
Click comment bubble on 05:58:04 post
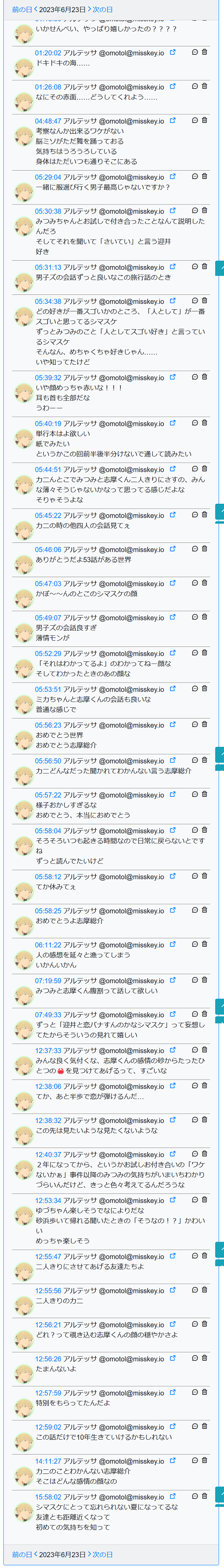point(195,830)
